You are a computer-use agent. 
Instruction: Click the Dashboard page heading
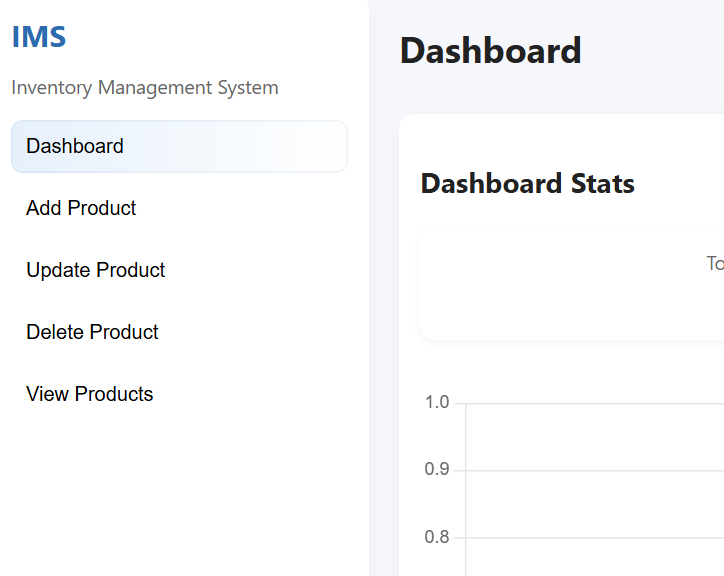coord(490,50)
